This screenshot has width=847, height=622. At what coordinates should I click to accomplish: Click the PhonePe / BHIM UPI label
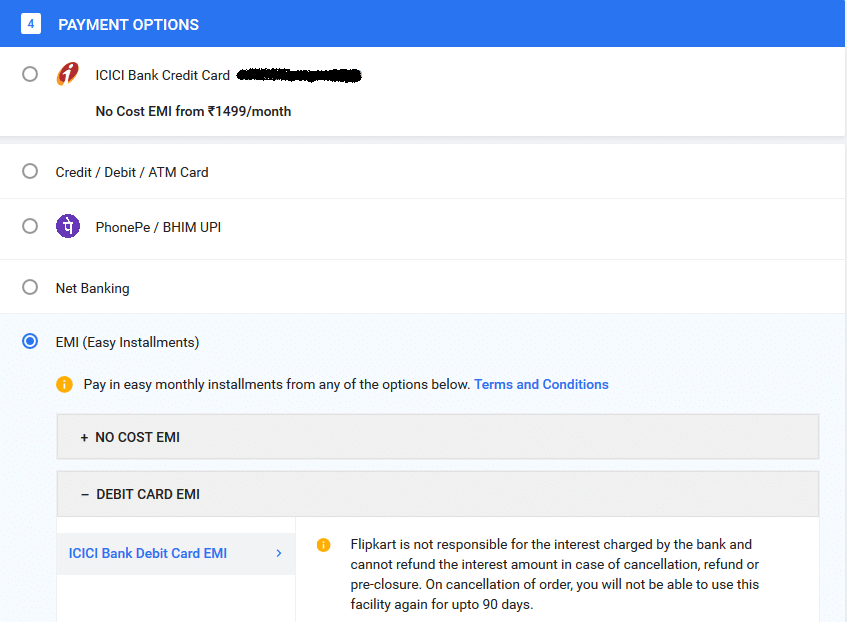click(x=158, y=228)
